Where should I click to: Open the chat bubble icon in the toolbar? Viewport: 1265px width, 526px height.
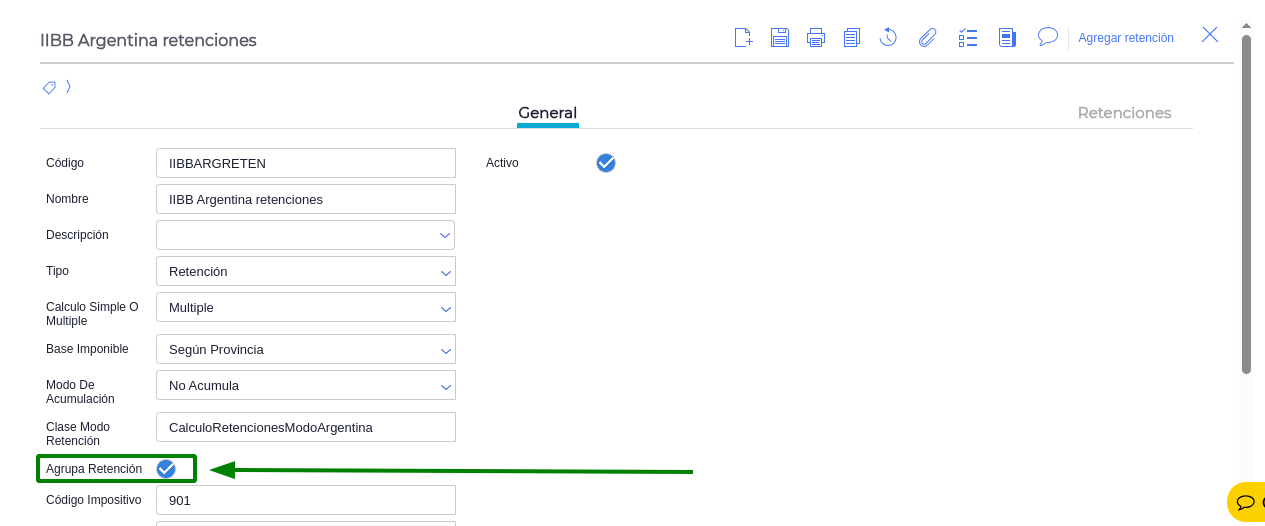coord(1047,37)
